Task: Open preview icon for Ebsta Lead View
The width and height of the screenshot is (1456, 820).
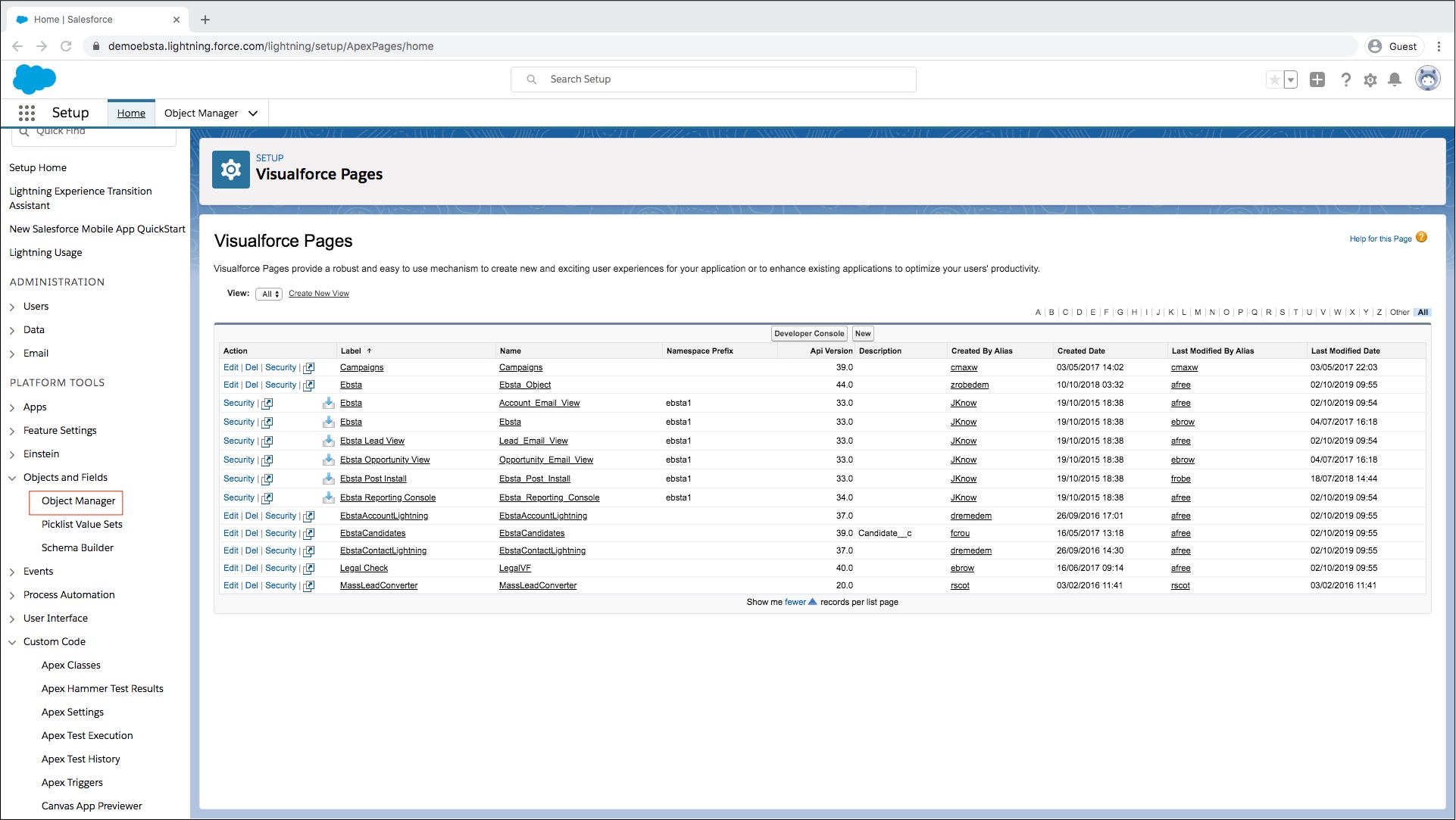Action: (267, 441)
